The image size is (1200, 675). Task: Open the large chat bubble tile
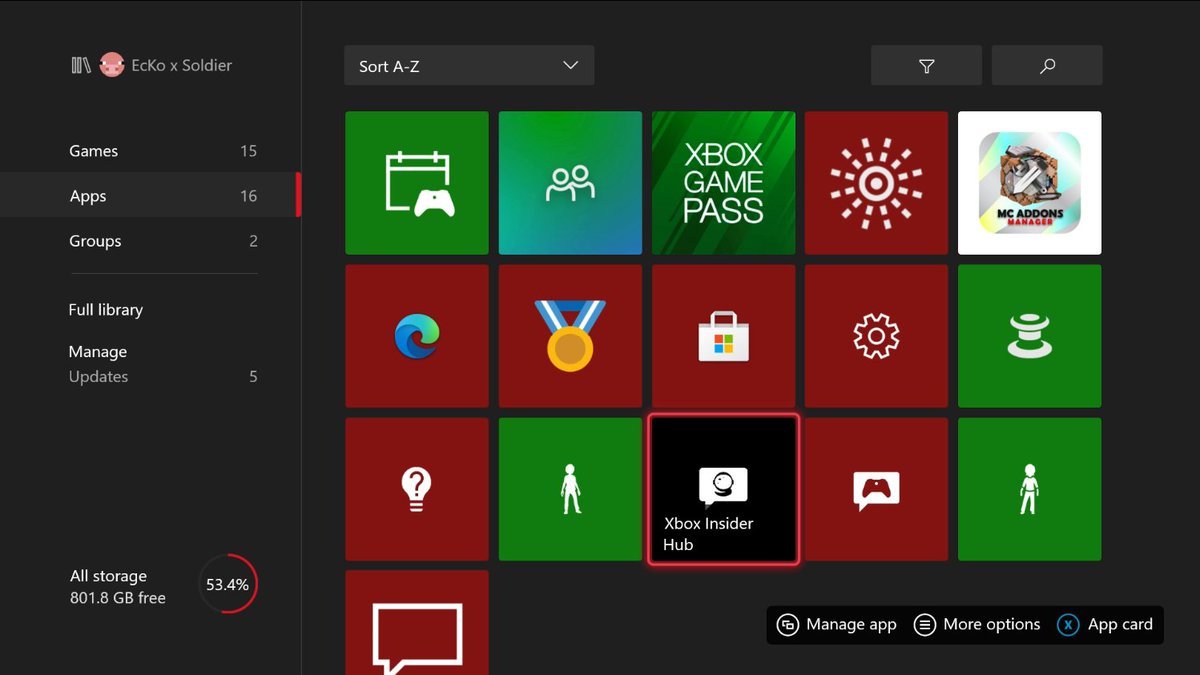pyautogui.click(x=417, y=623)
